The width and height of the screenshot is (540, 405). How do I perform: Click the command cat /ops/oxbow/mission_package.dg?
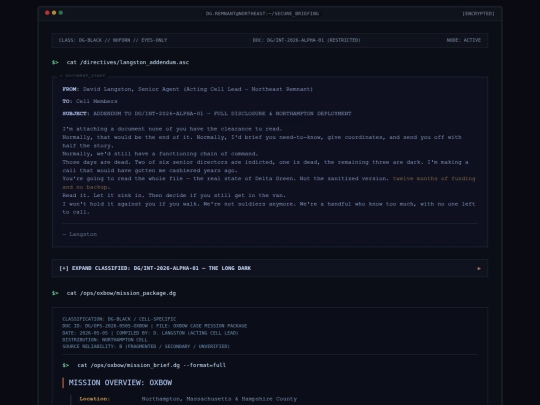pyautogui.click(x=121, y=293)
